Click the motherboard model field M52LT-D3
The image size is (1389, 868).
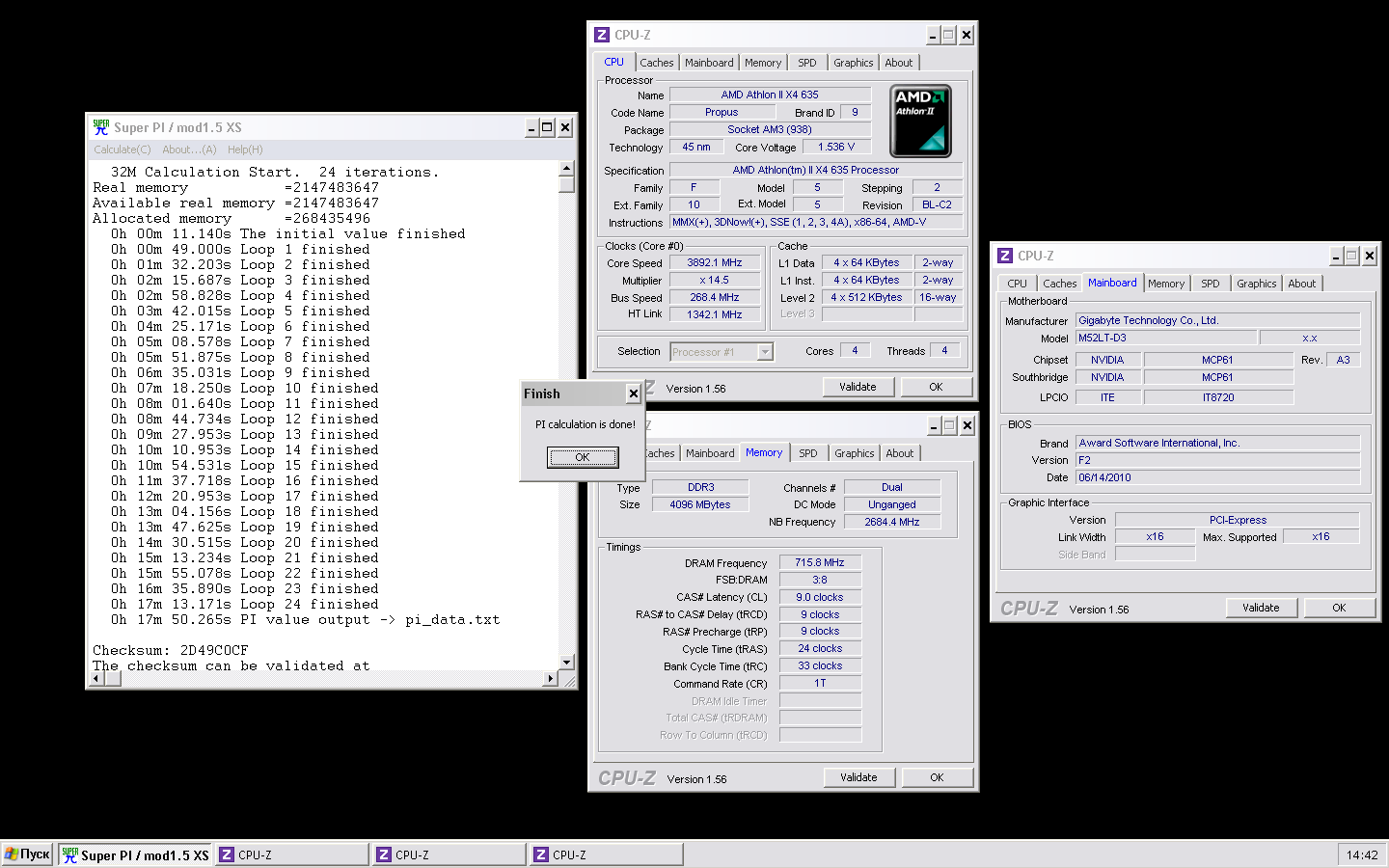point(1166,338)
